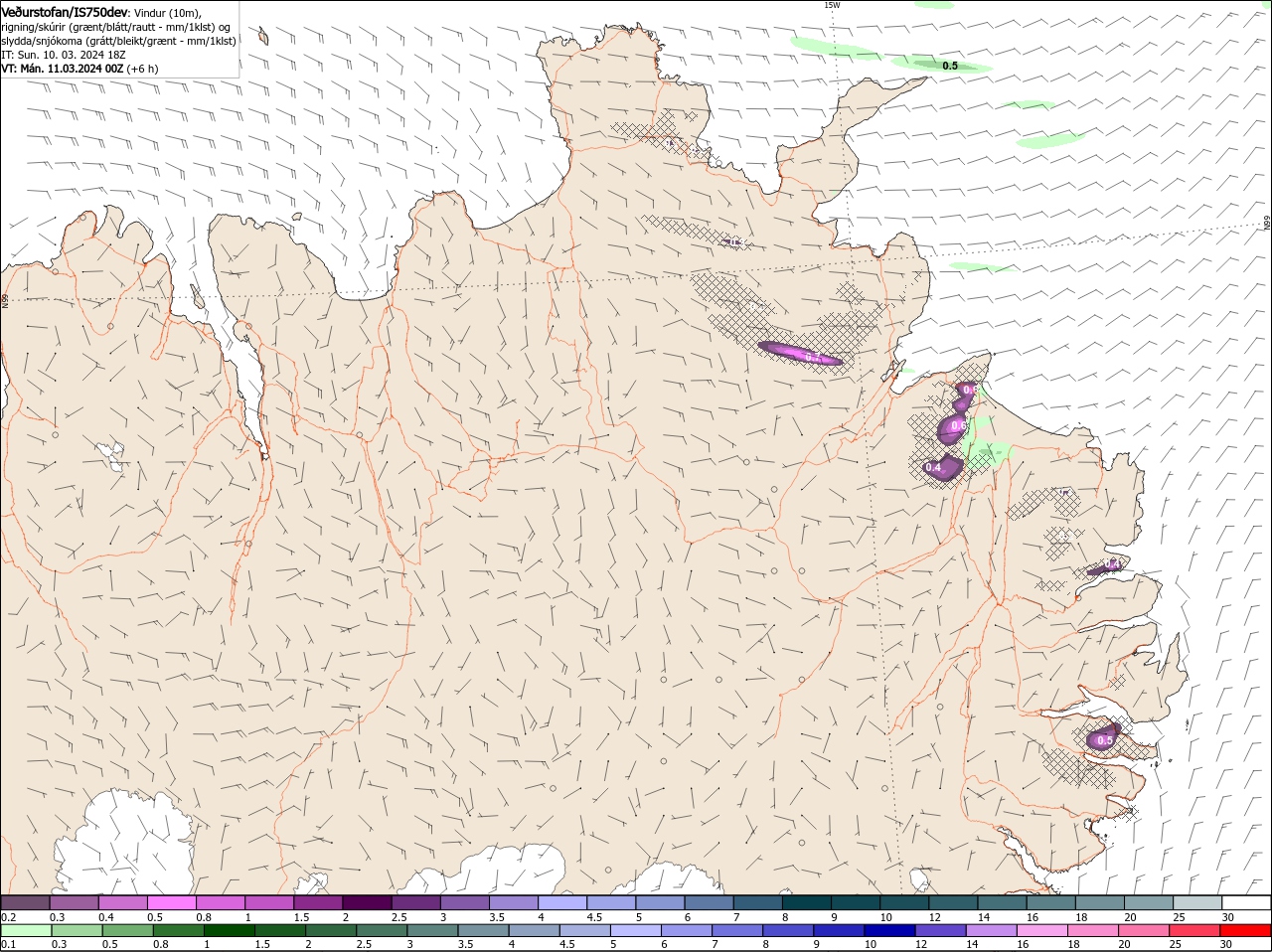The height and width of the screenshot is (952, 1272).
Task: Select the grey-purple 0.2 swatch in the top legend
Action: tap(25, 902)
